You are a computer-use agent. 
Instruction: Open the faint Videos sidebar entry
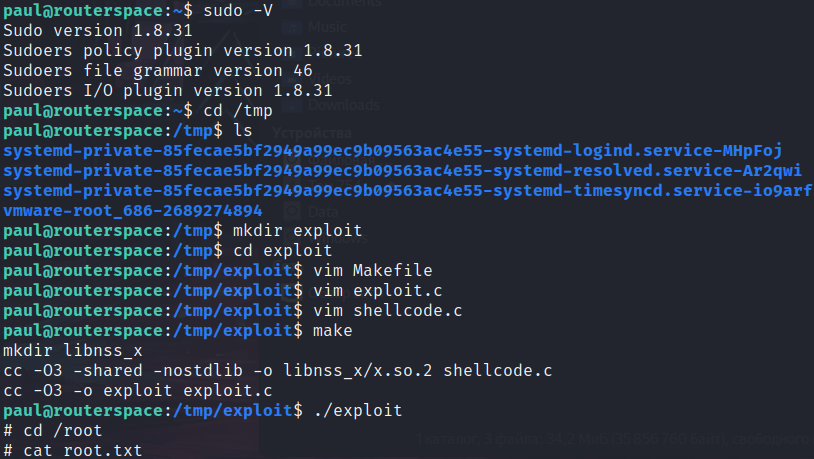tap(330, 79)
